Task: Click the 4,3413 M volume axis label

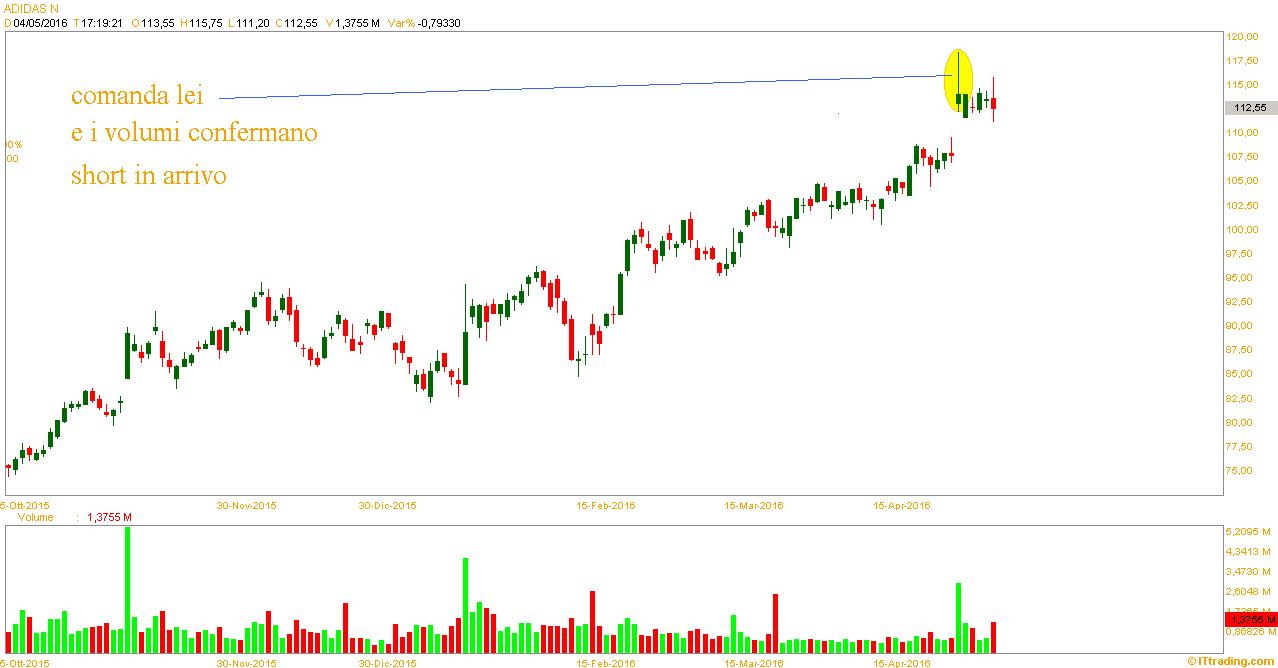Action: (1250, 551)
